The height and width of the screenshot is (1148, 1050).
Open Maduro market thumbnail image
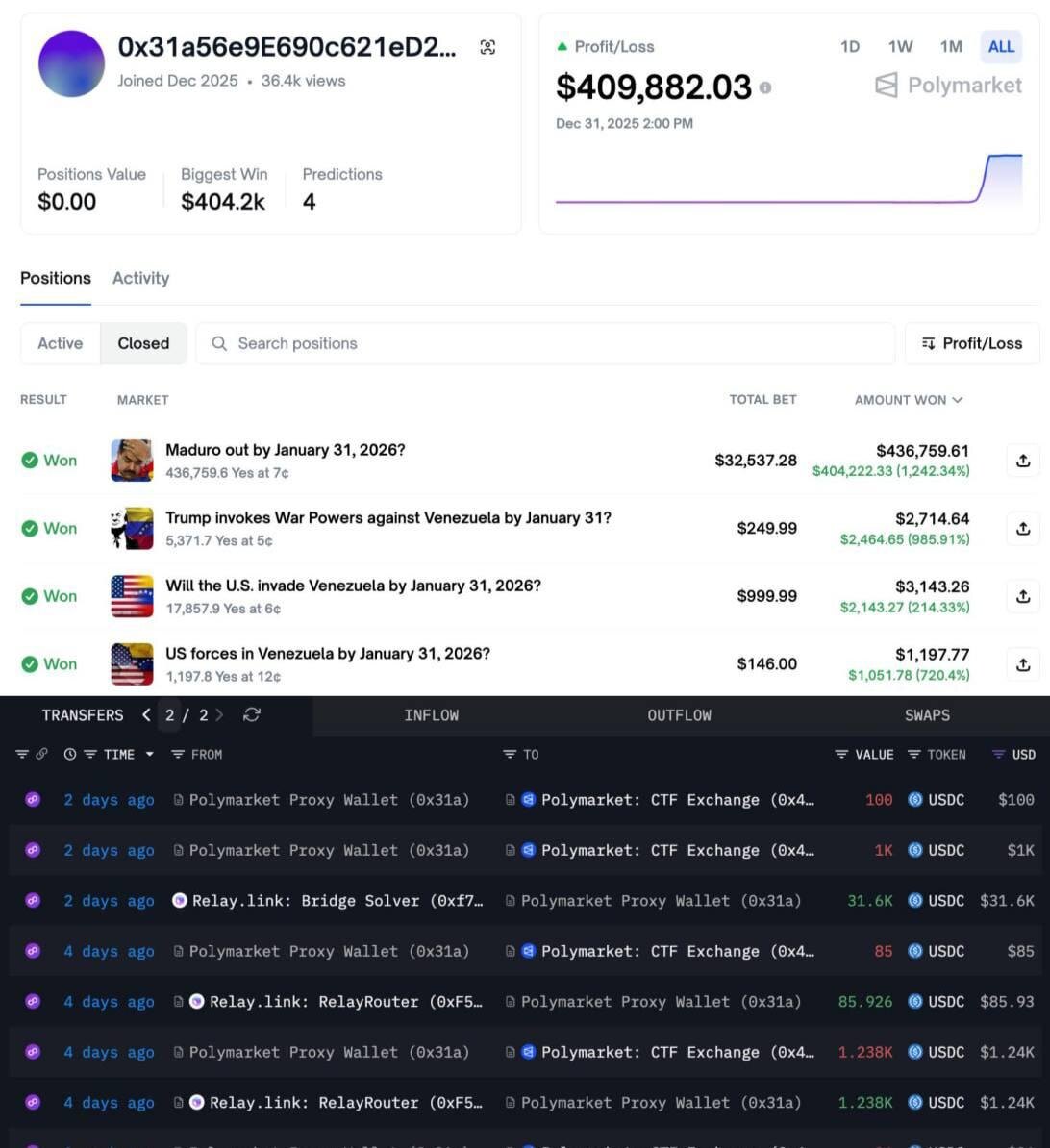(132, 461)
